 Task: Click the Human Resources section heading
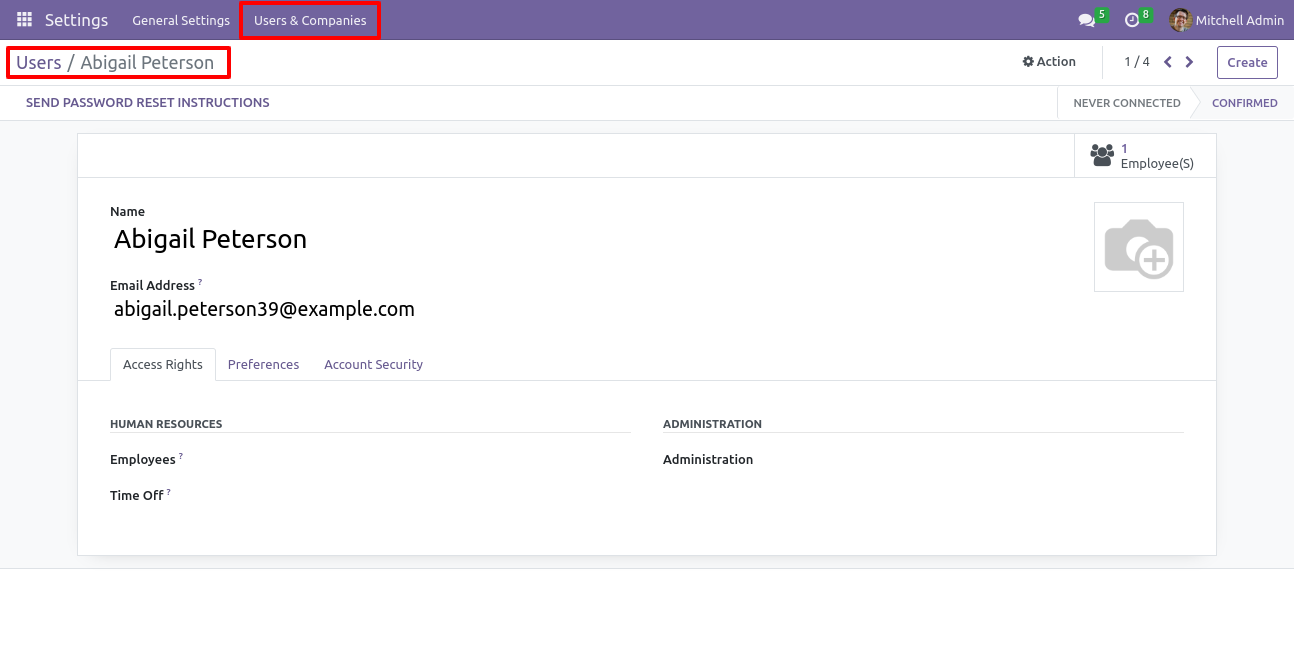click(166, 424)
